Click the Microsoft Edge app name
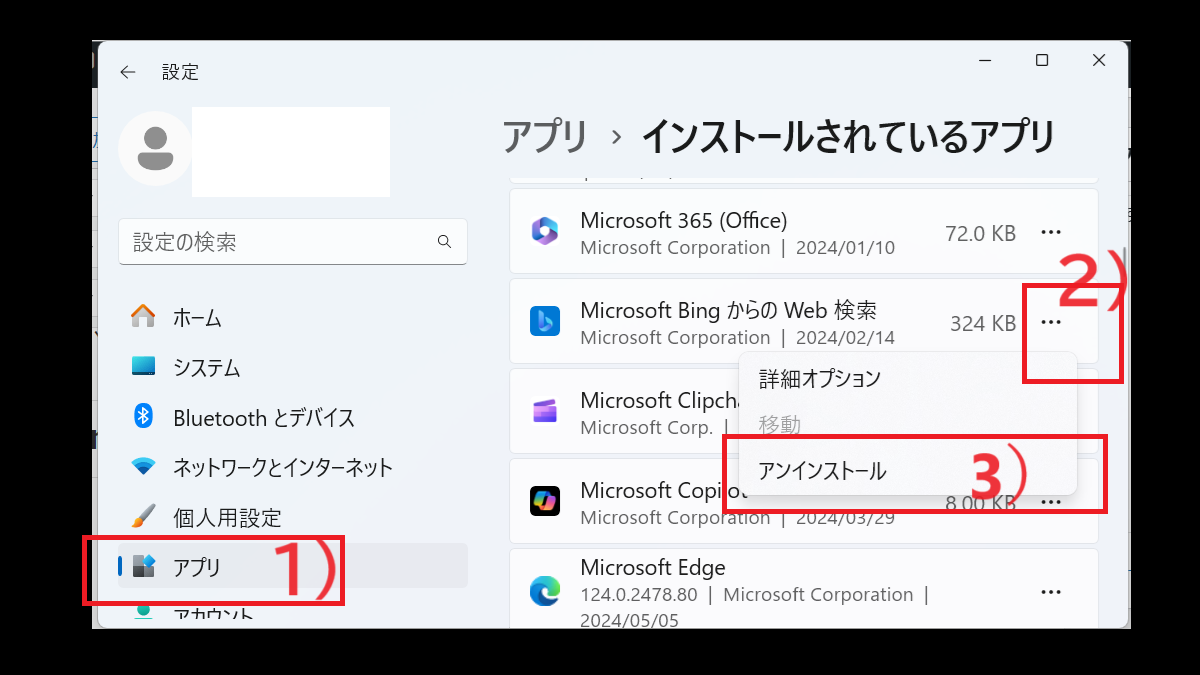This screenshot has height=675, width=1200. tap(653, 568)
